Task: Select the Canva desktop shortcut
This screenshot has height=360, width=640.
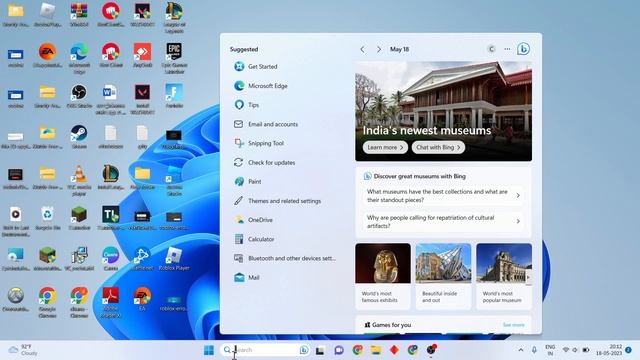Action: (111, 259)
